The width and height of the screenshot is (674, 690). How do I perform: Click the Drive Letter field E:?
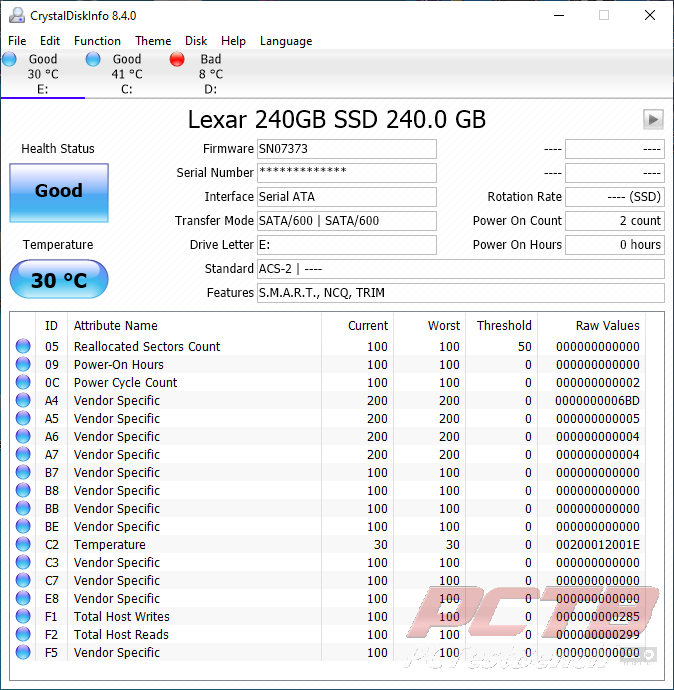pyautogui.click(x=347, y=245)
